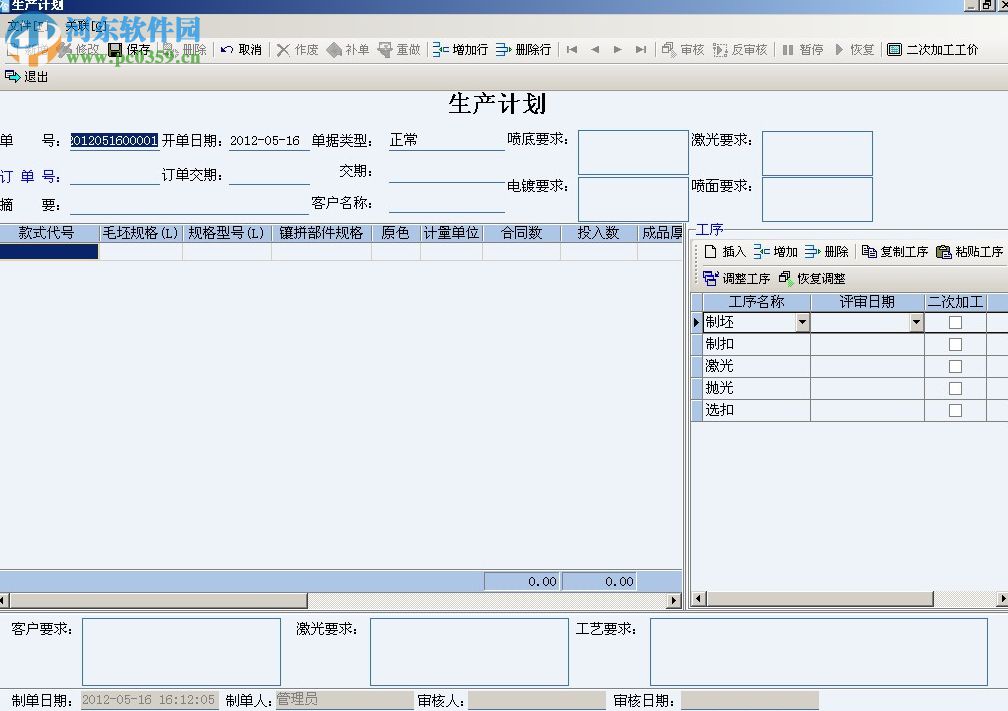
Task: Enable 二次加工 checkbox for 制坯 row
Action: (956, 322)
